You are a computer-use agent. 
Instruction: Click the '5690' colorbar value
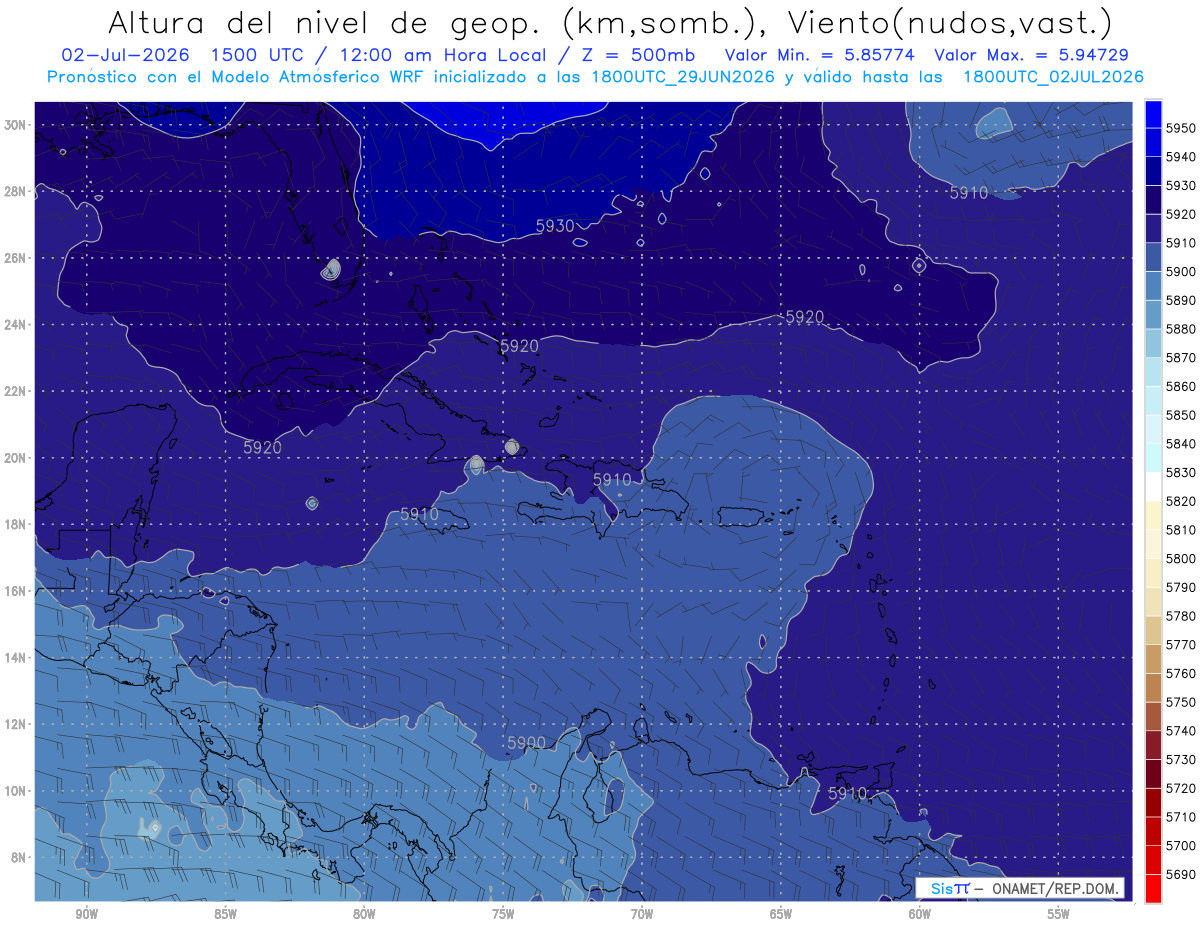(x=1181, y=874)
